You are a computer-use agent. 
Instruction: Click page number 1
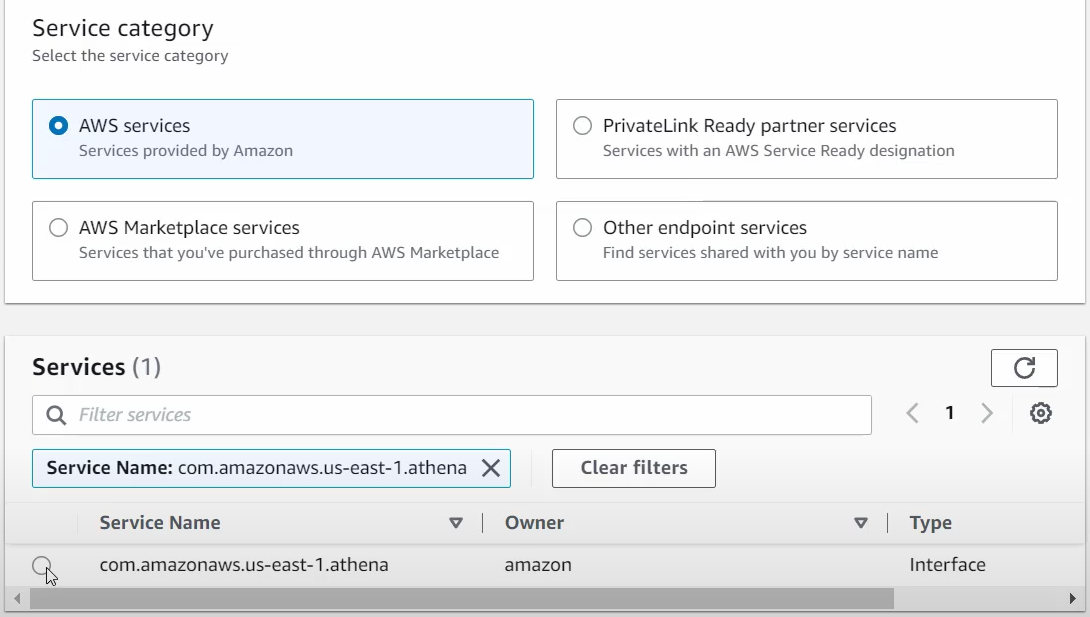(950, 413)
